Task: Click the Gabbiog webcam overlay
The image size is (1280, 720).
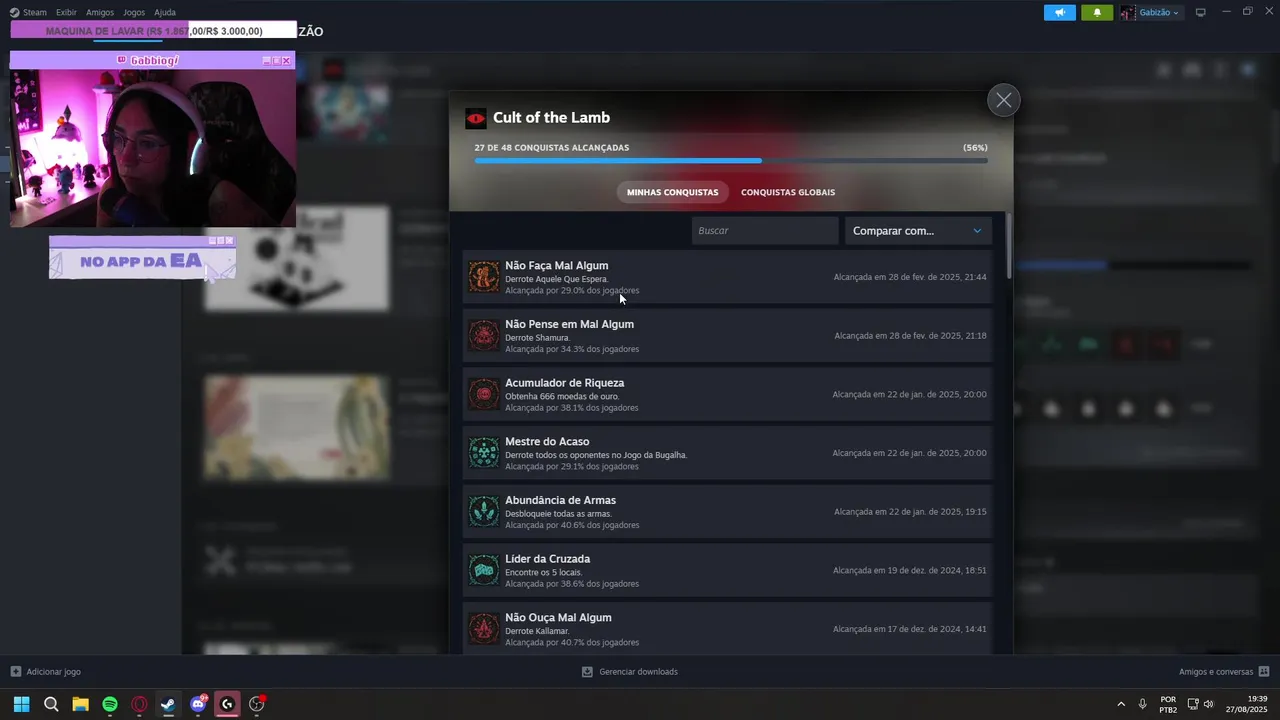Action: pos(153,140)
